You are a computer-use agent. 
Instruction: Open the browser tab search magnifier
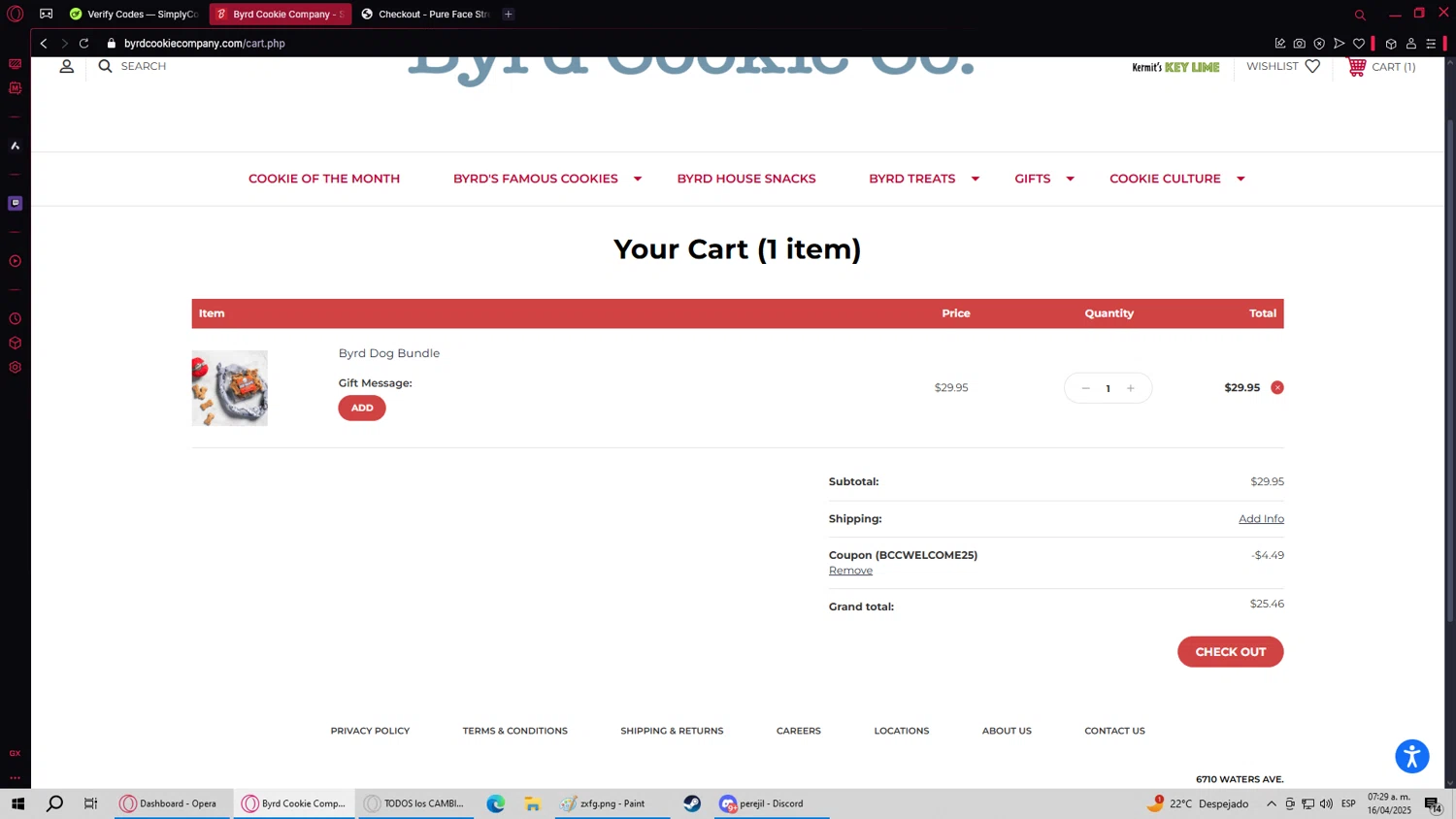point(1360,15)
